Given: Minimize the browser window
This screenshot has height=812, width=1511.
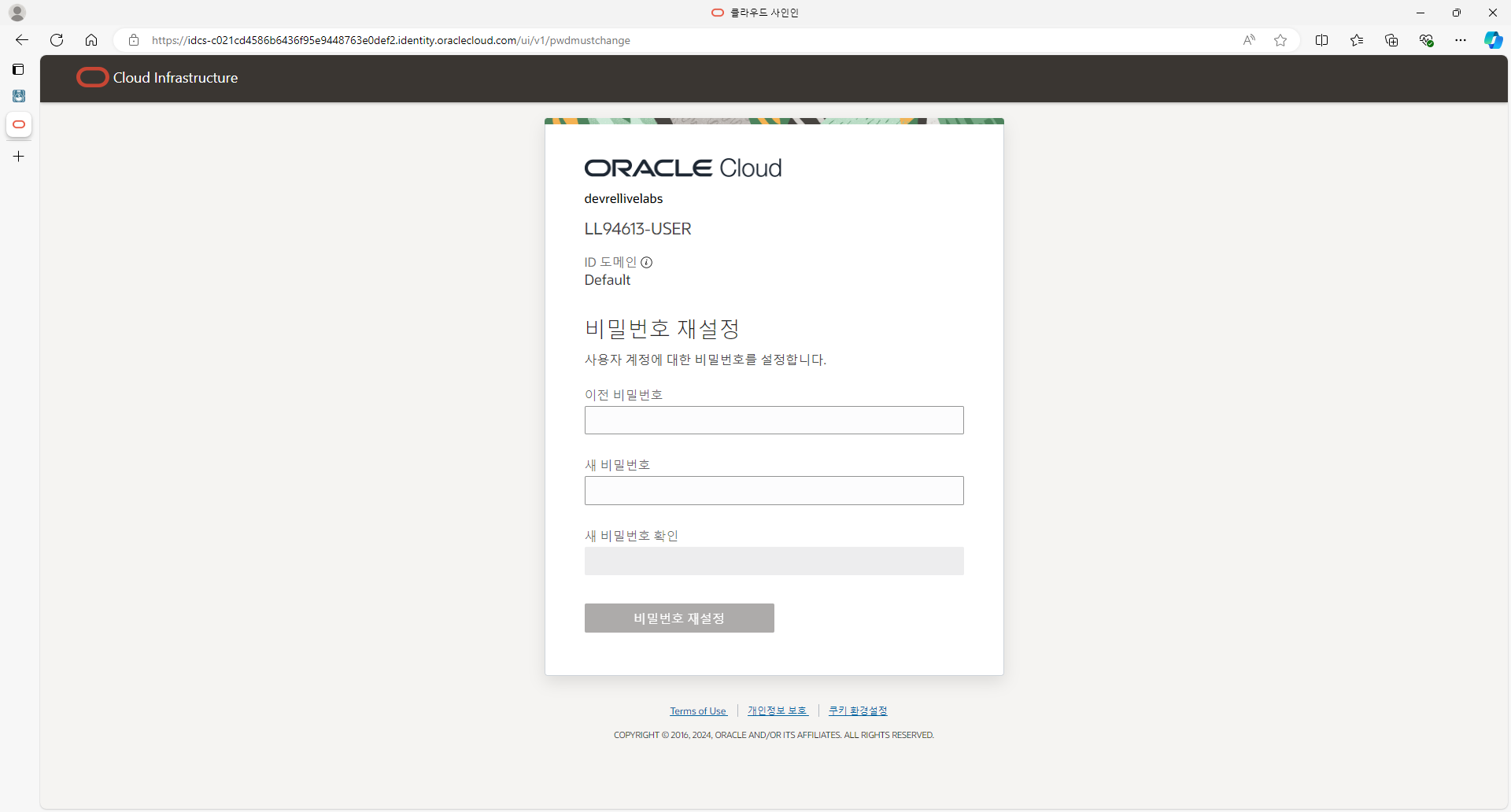Looking at the screenshot, I should pos(1420,13).
